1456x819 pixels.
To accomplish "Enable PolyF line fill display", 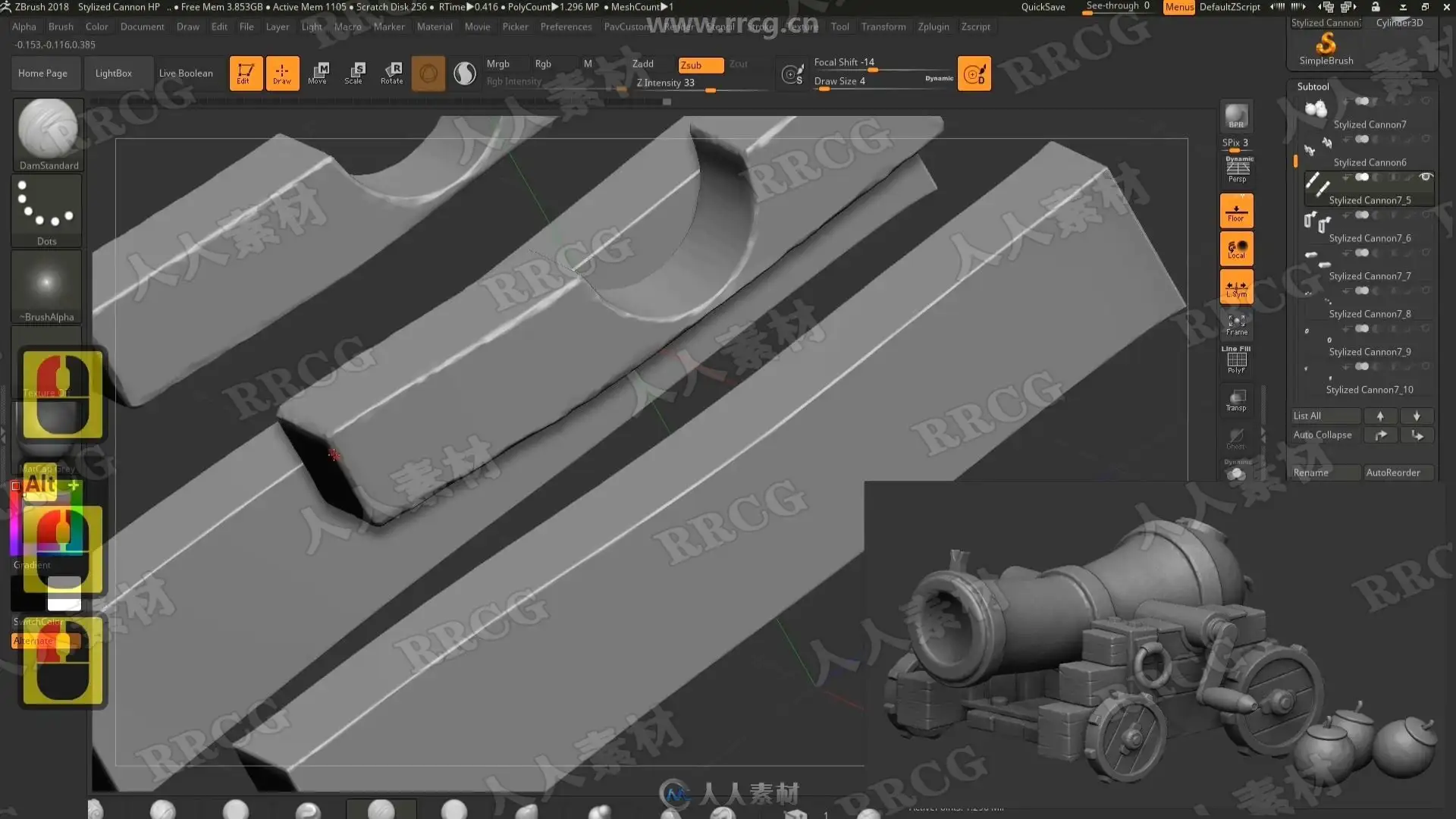I will click(x=1236, y=362).
